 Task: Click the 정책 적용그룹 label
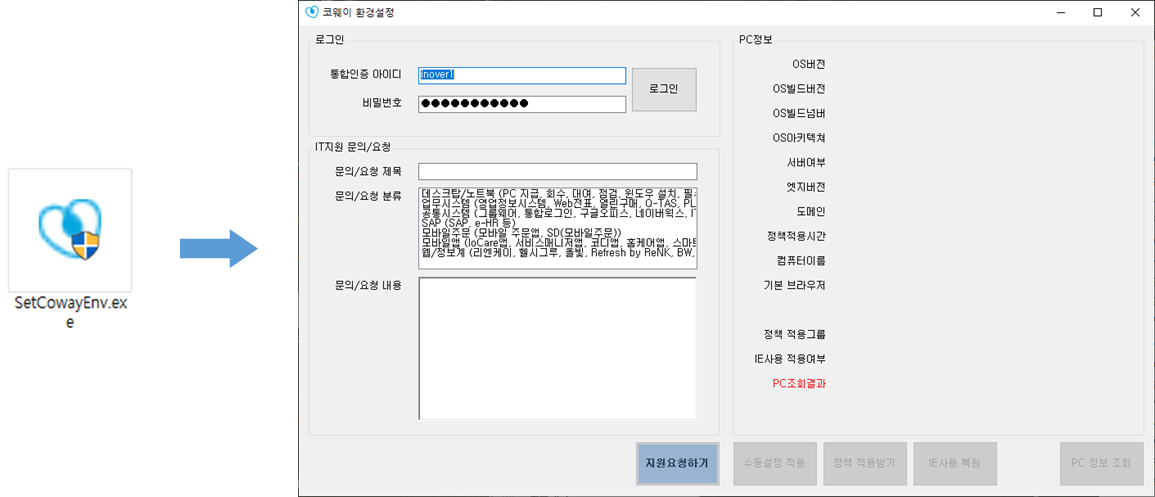(795, 334)
